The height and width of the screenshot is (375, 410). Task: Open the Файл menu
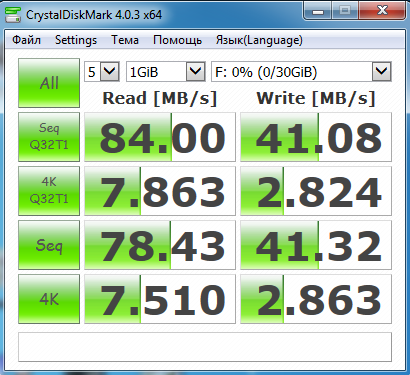(27, 40)
